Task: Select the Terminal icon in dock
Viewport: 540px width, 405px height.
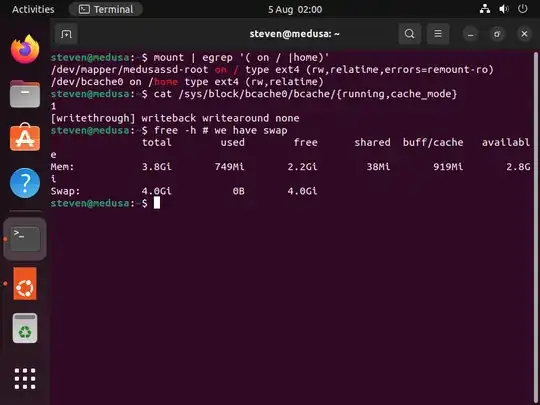Action: click(x=25, y=239)
